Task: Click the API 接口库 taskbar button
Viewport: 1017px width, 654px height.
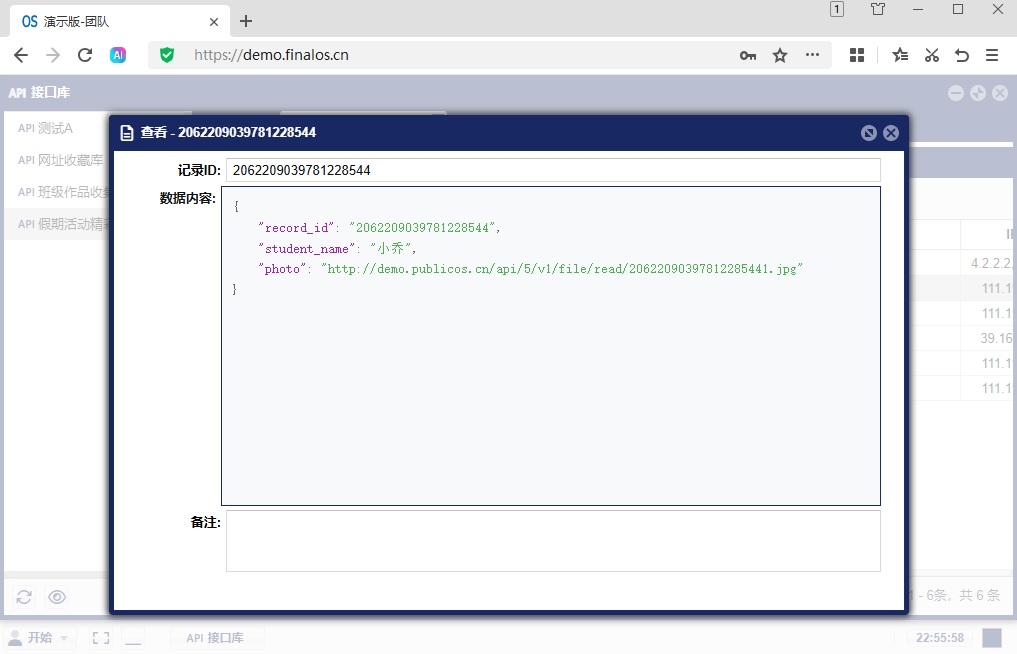Action: pyautogui.click(x=216, y=638)
